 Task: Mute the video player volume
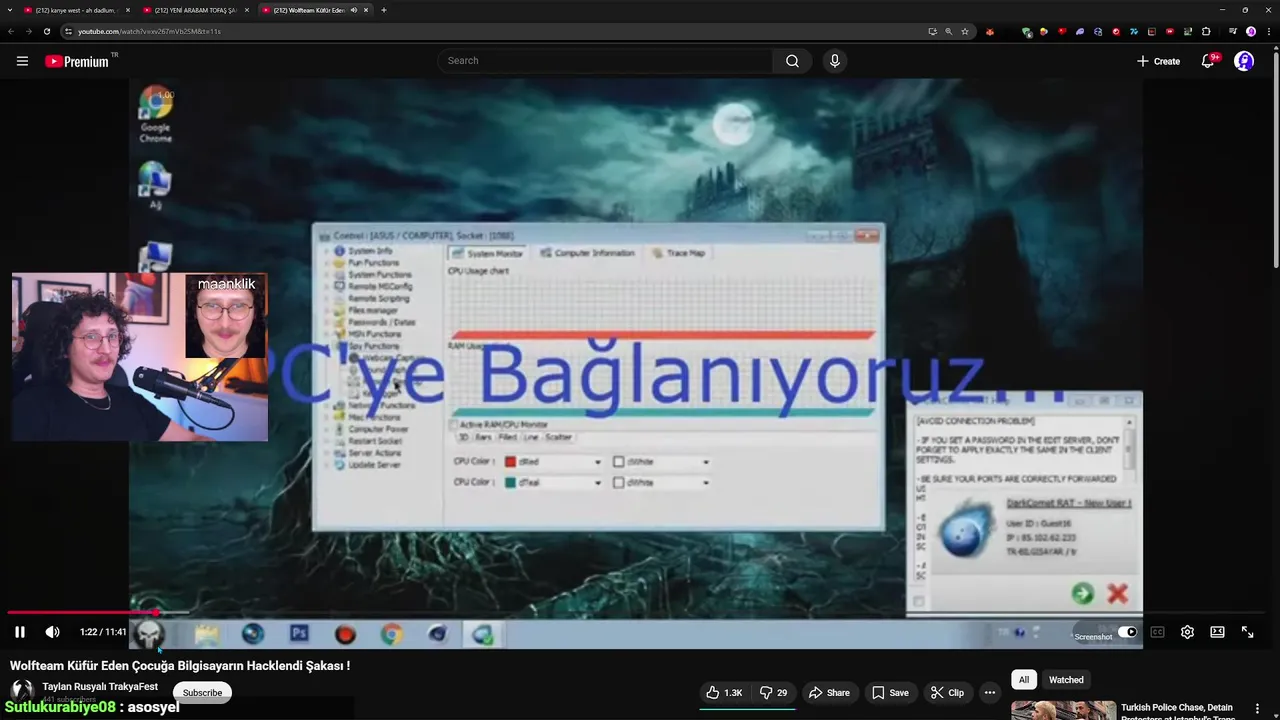(53, 632)
